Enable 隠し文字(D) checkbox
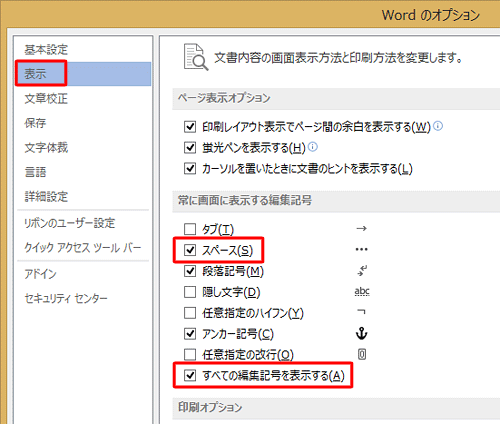The width and height of the screenshot is (500, 424). coord(190,292)
